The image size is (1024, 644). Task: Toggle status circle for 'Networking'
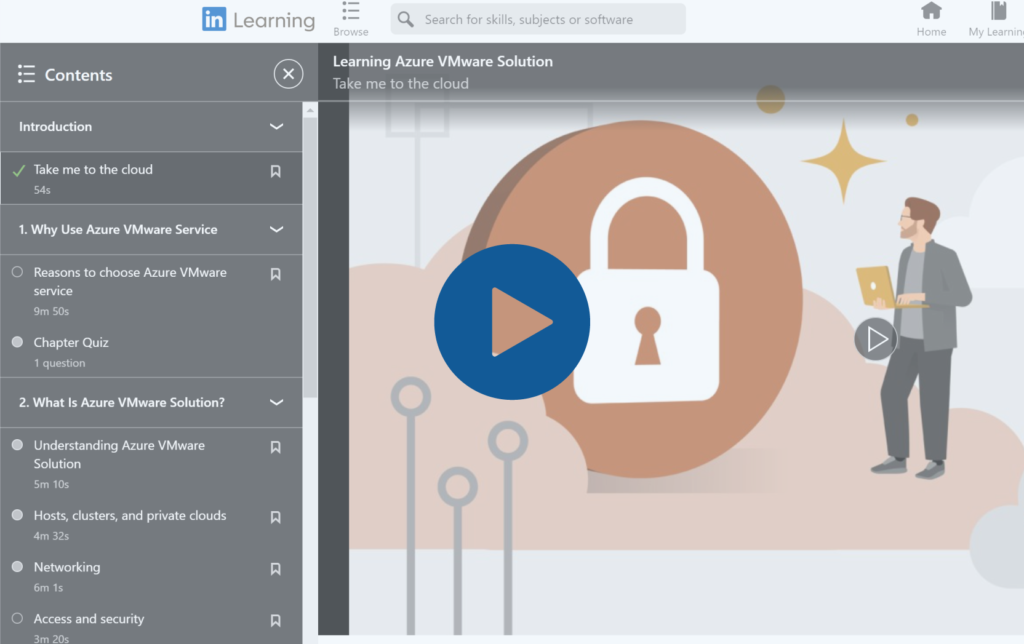point(18,566)
